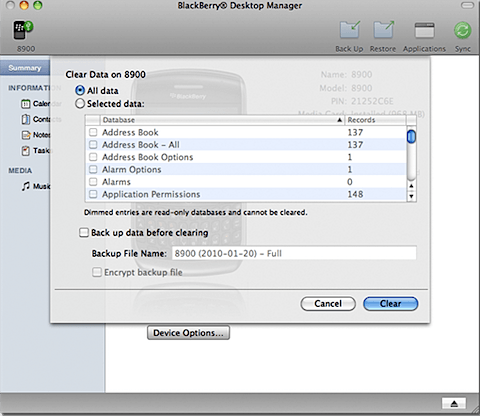The image size is (480, 416).
Task: Select the Summary sidebar tab
Action: click(25, 68)
